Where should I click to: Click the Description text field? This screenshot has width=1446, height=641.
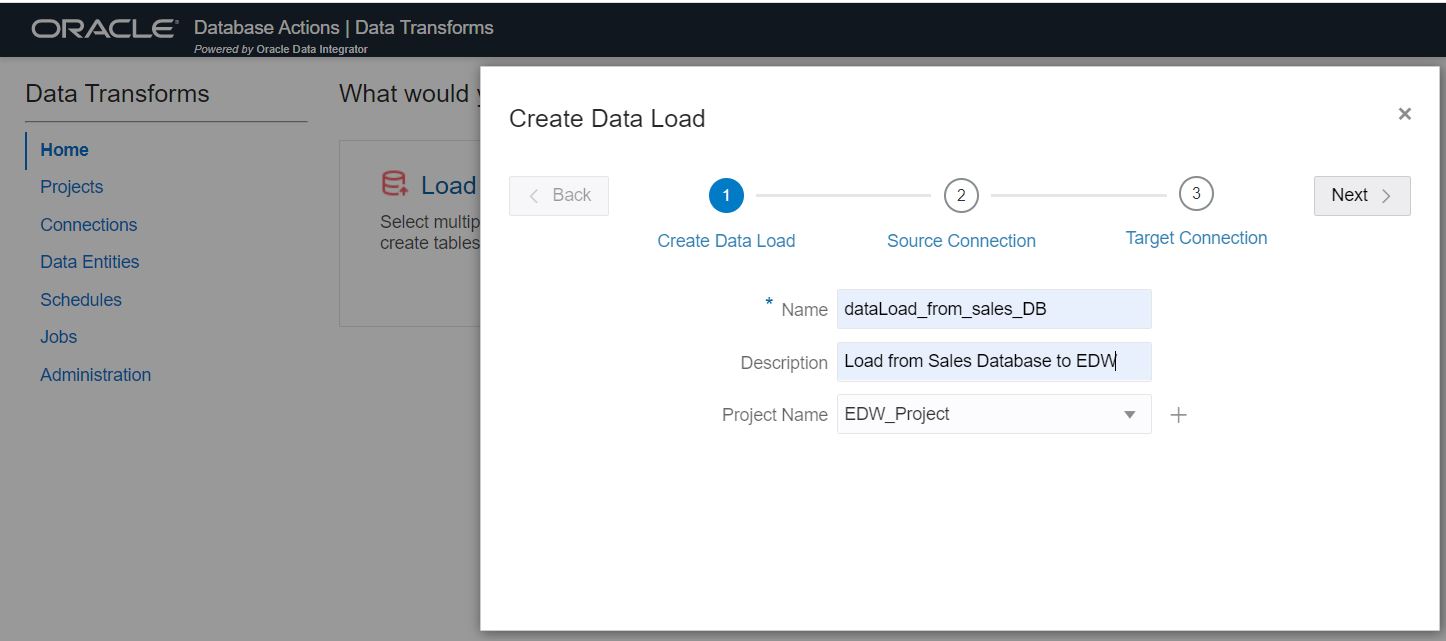click(993, 362)
